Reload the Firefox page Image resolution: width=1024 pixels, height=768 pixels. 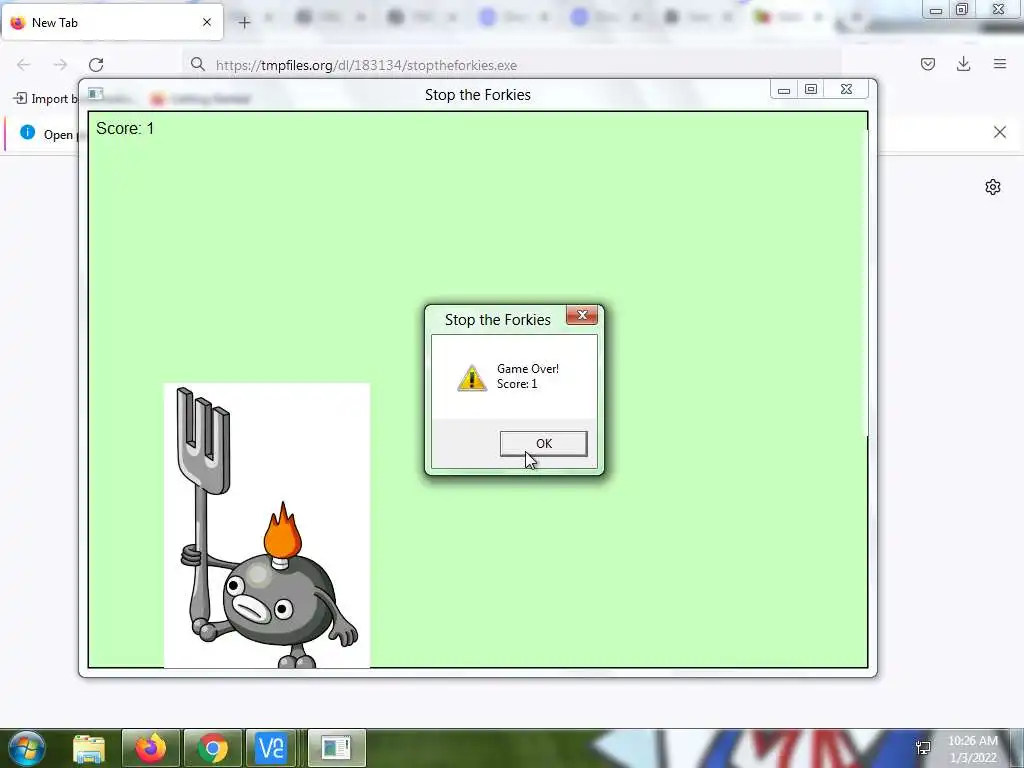coord(97,65)
